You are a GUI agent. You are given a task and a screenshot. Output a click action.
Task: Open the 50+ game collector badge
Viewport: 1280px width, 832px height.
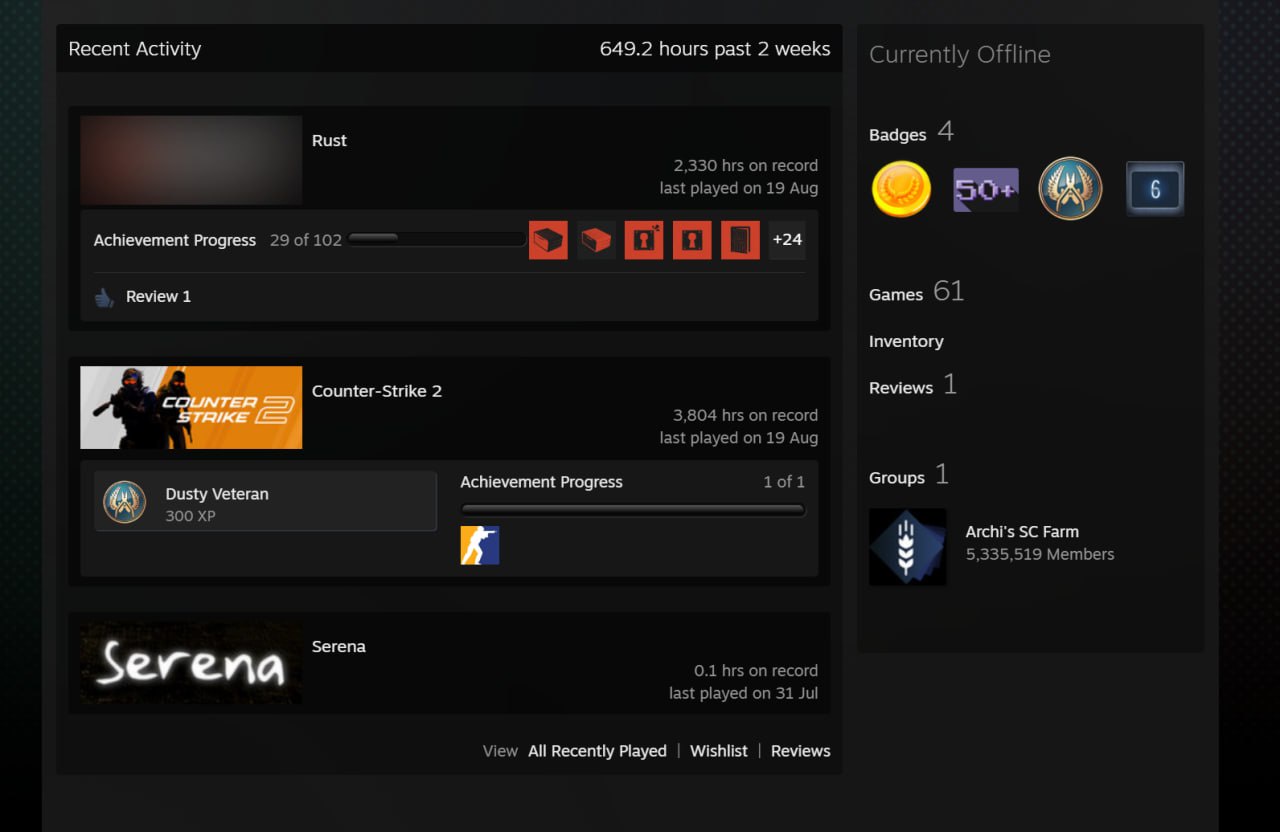click(x=986, y=189)
